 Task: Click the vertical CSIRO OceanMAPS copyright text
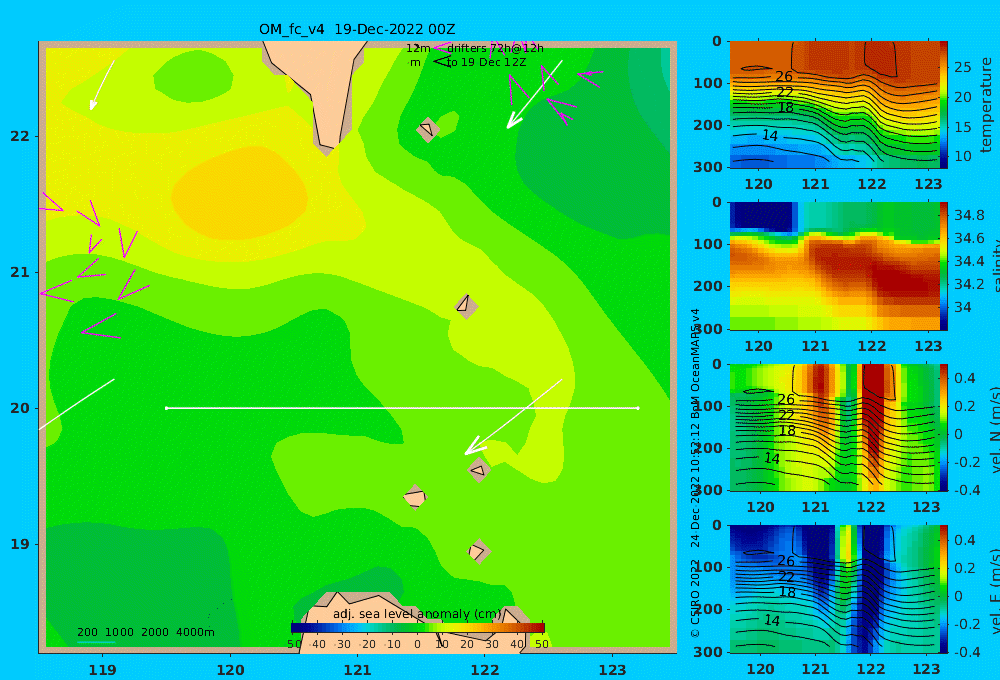click(x=695, y=473)
